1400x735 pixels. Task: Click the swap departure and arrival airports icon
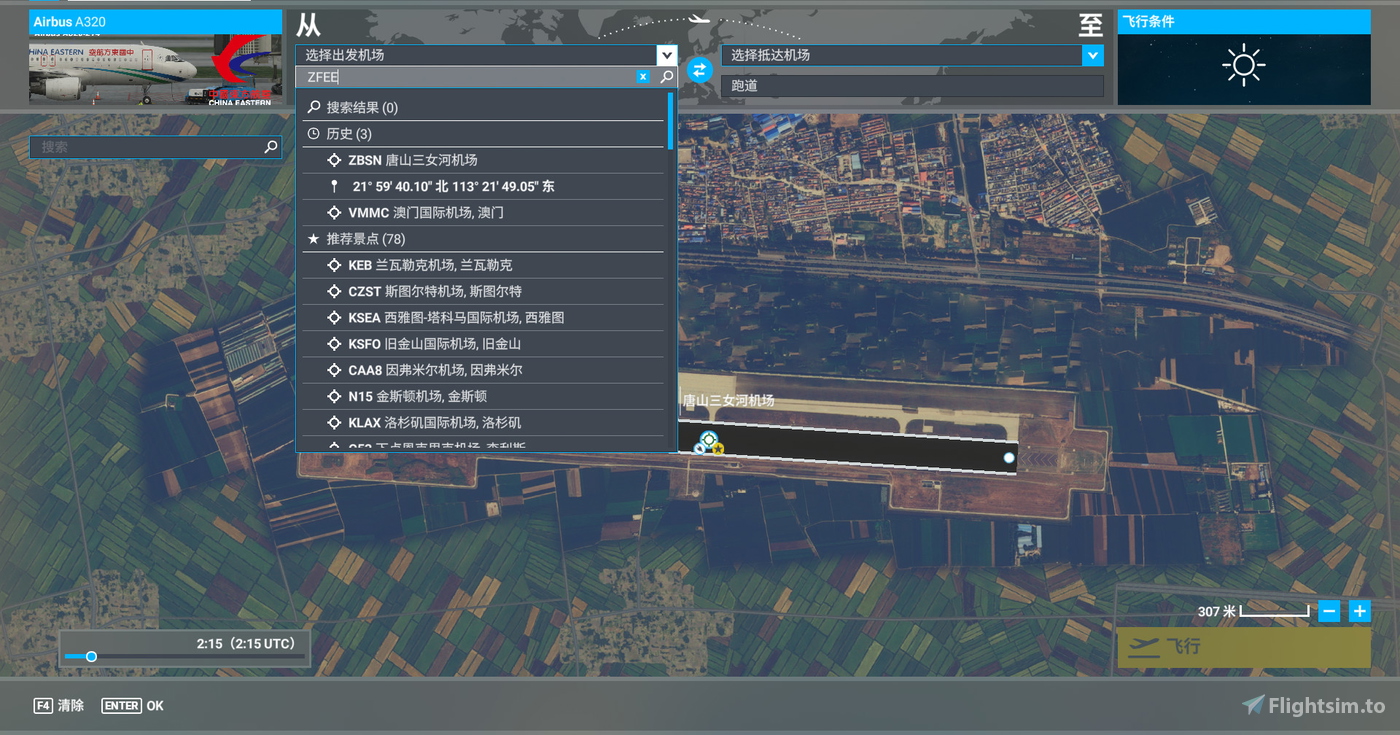tap(698, 70)
